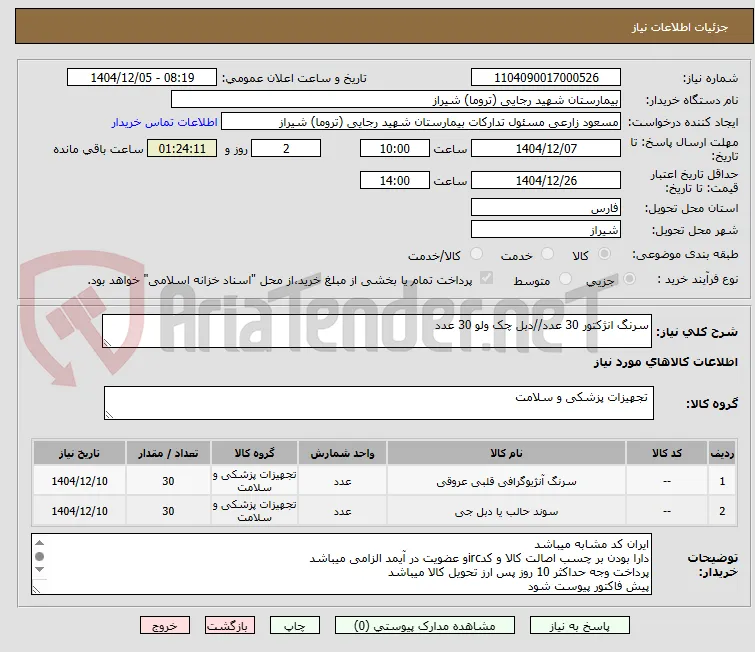Viewport: 755px width, 652px height.
Task: Click resize handle of goods group textarea
Action: 109,415
